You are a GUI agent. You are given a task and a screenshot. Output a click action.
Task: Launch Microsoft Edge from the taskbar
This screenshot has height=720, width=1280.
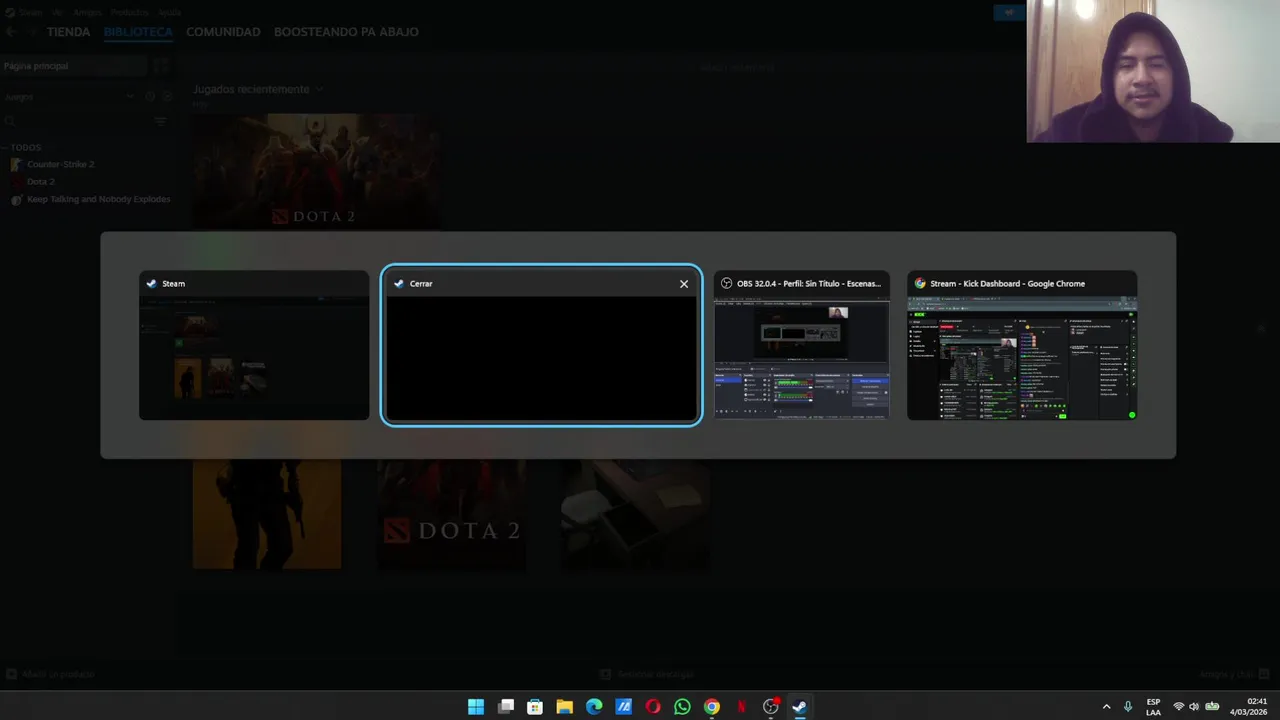tap(594, 707)
